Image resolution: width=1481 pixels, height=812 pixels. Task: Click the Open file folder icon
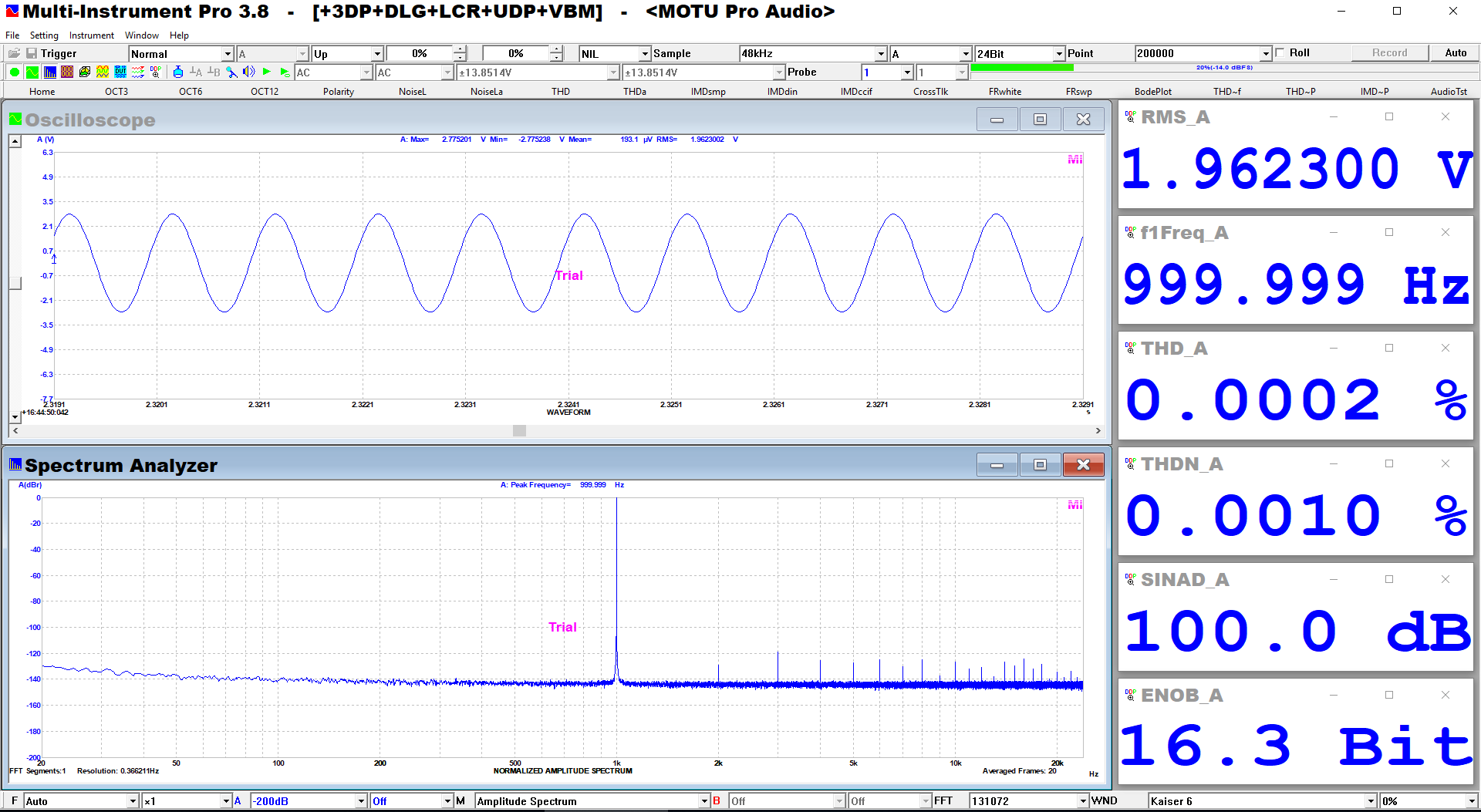[x=14, y=53]
